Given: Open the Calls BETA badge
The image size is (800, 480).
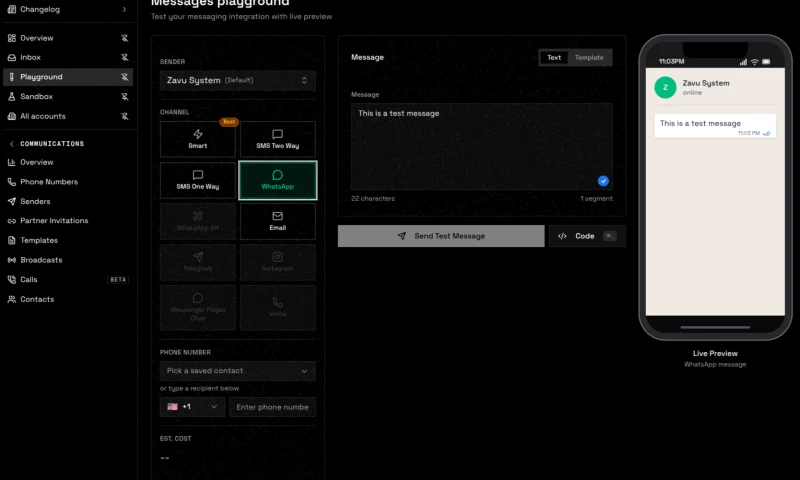Looking at the screenshot, I should click(x=118, y=280).
